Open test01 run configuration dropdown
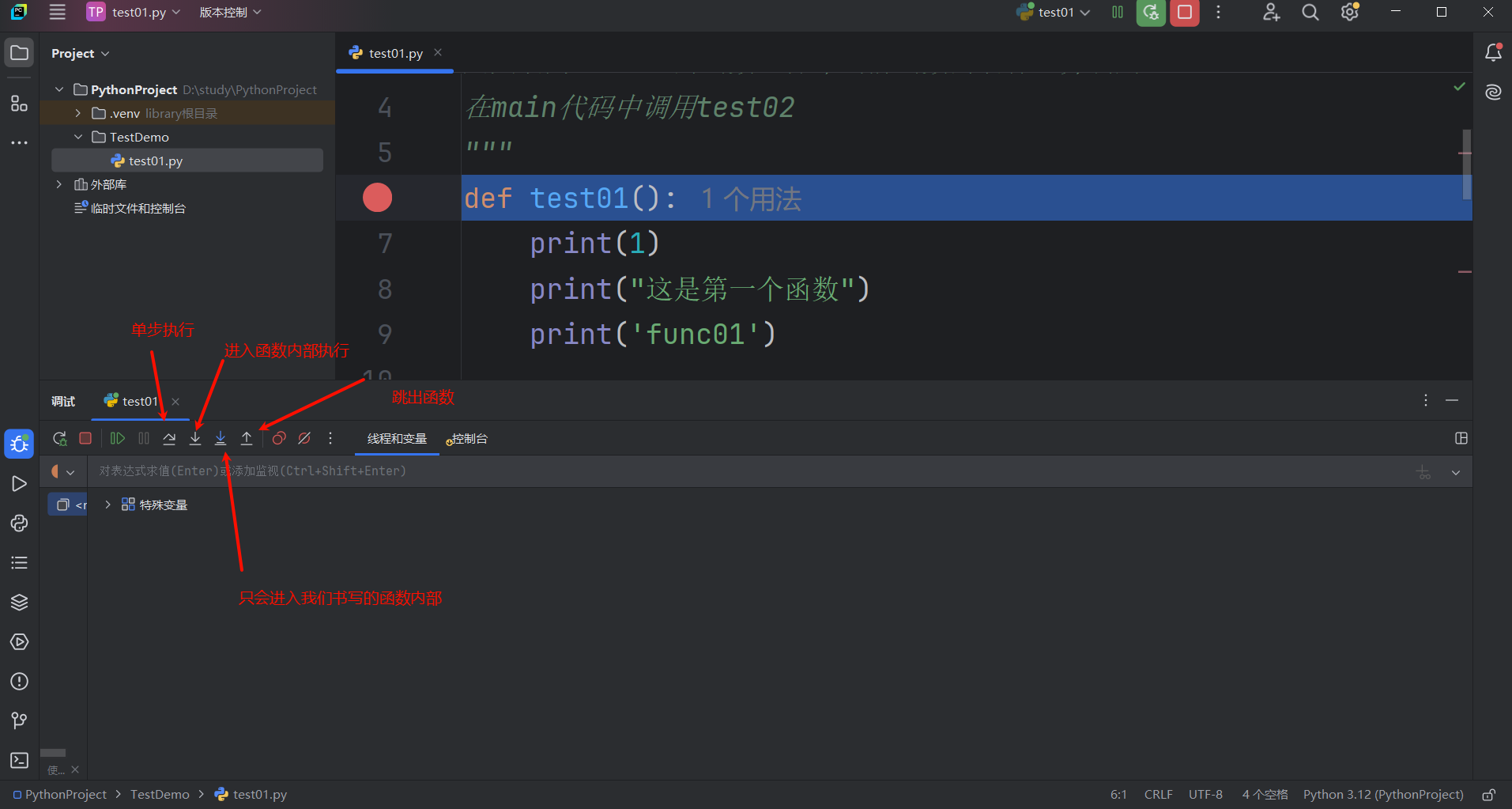This screenshot has width=1512, height=809. pyautogui.click(x=1054, y=13)
